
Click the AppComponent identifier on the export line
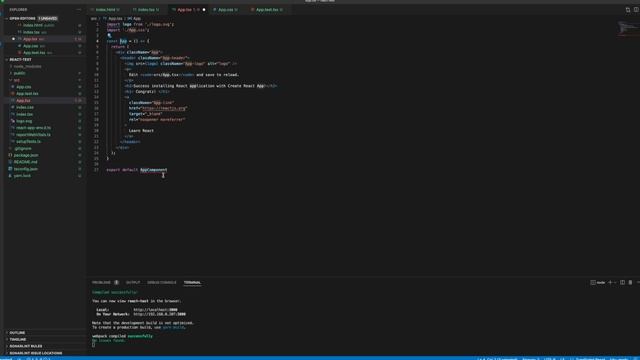[x=154, y=170]
